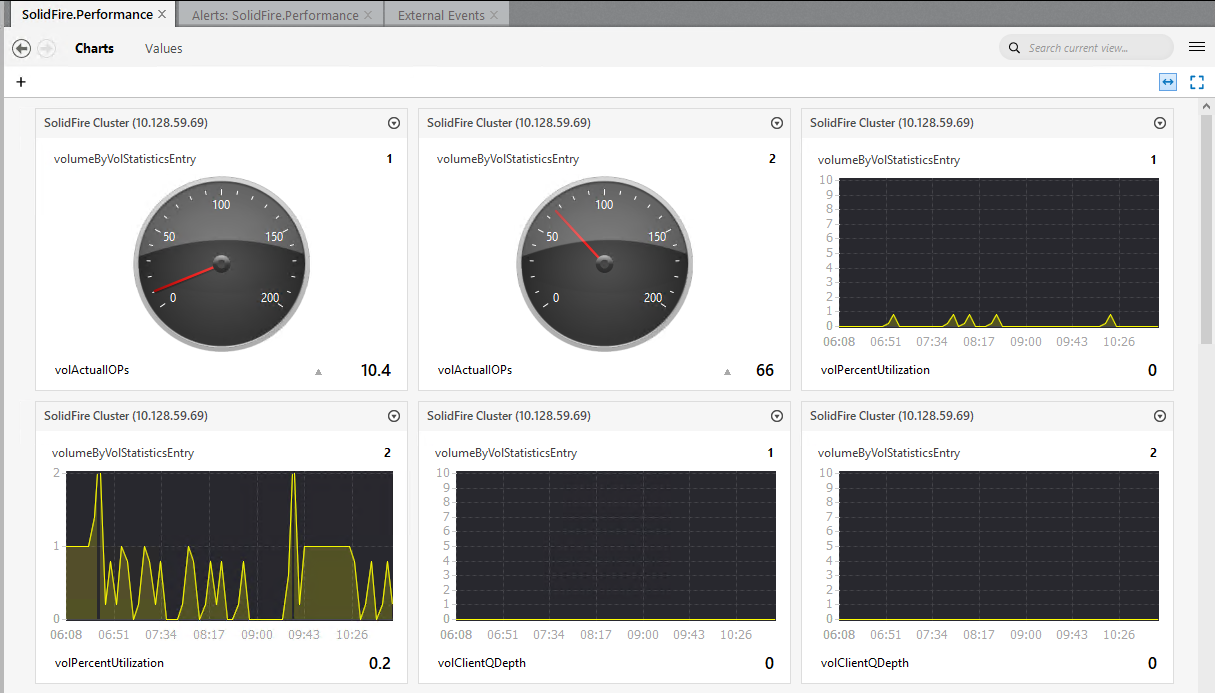
Task: Click volumeByVolStatisticsEntry text in 10.4 gauge panel
Action: (125, 159)
